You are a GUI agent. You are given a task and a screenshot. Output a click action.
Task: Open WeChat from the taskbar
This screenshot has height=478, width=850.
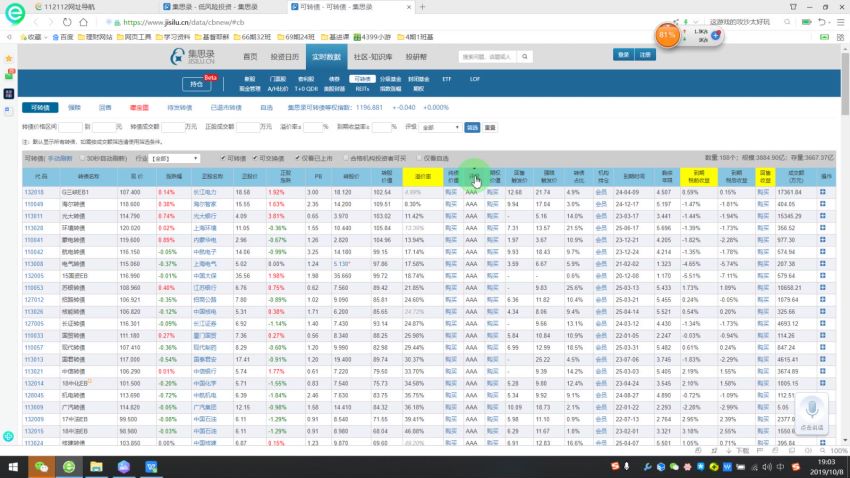[41, 467]
